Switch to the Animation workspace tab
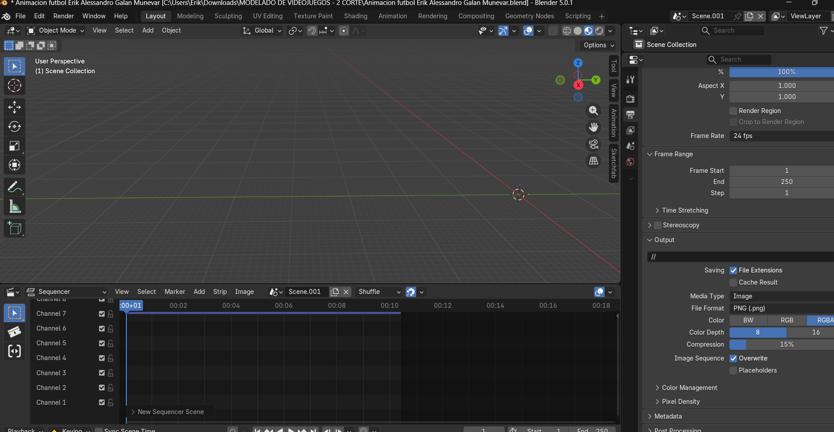This screenshot has height=432, width=834. (x=393, y=16)
